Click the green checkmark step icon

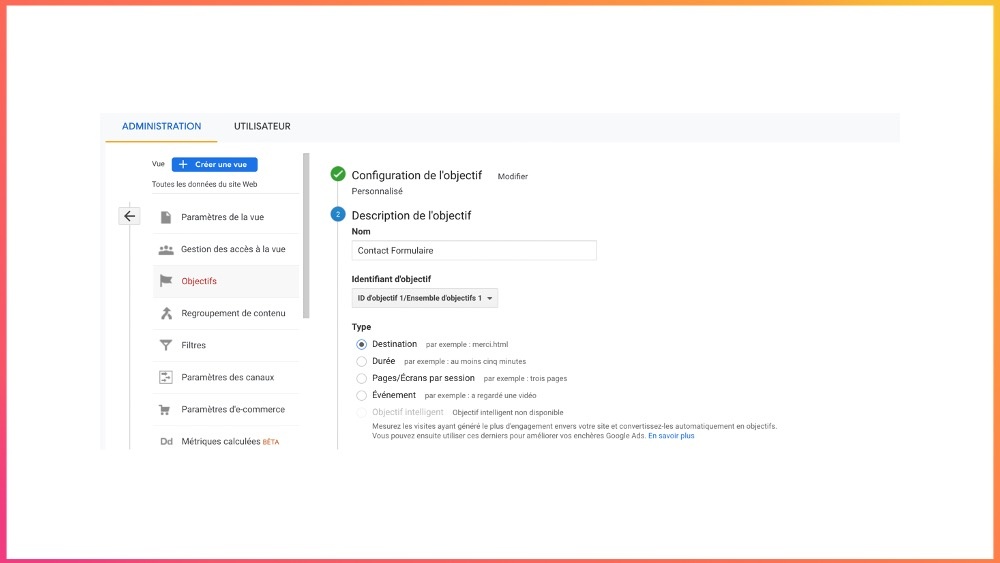click(338, 174)
